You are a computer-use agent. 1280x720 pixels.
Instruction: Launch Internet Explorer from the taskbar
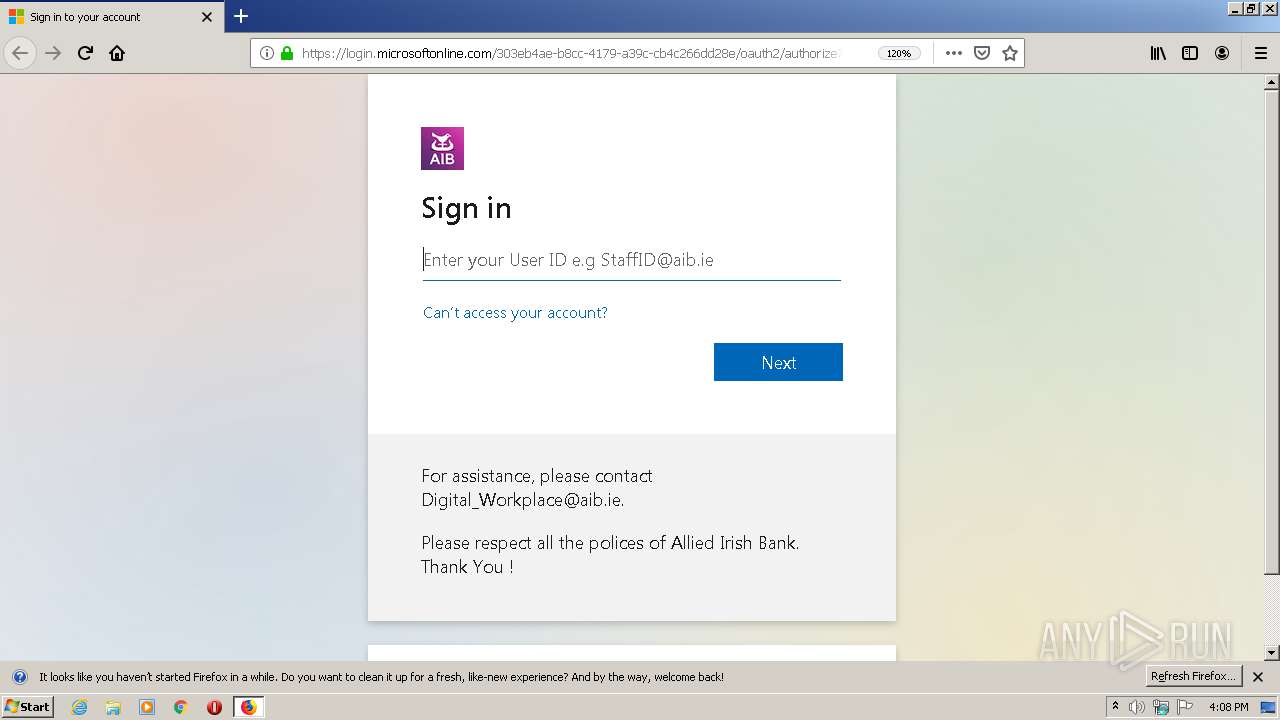tap(80, 707)
